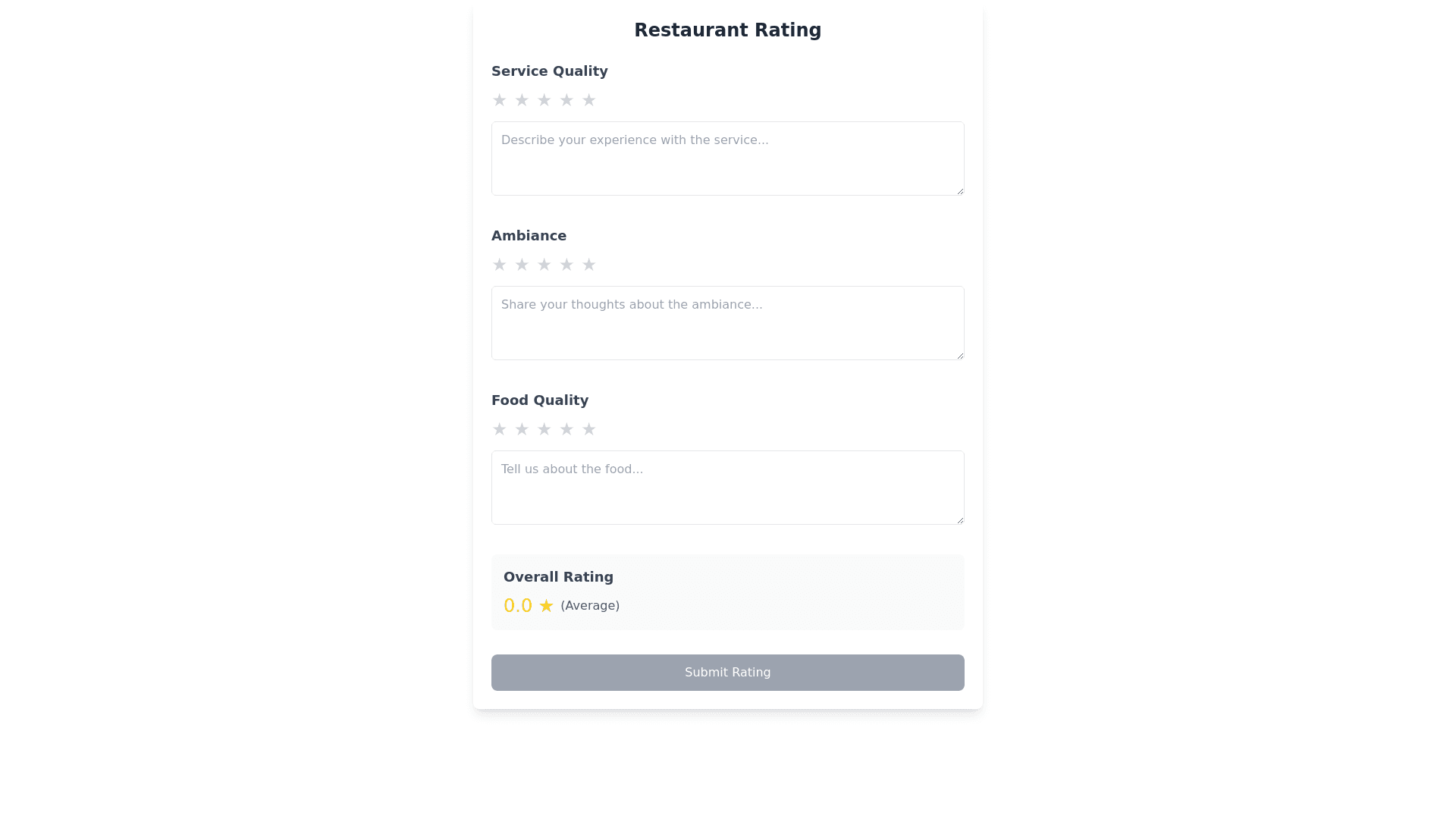Click the yellow Overall Rating star
This screenshot has height=819, width=1456.
(x=546, y=606)
